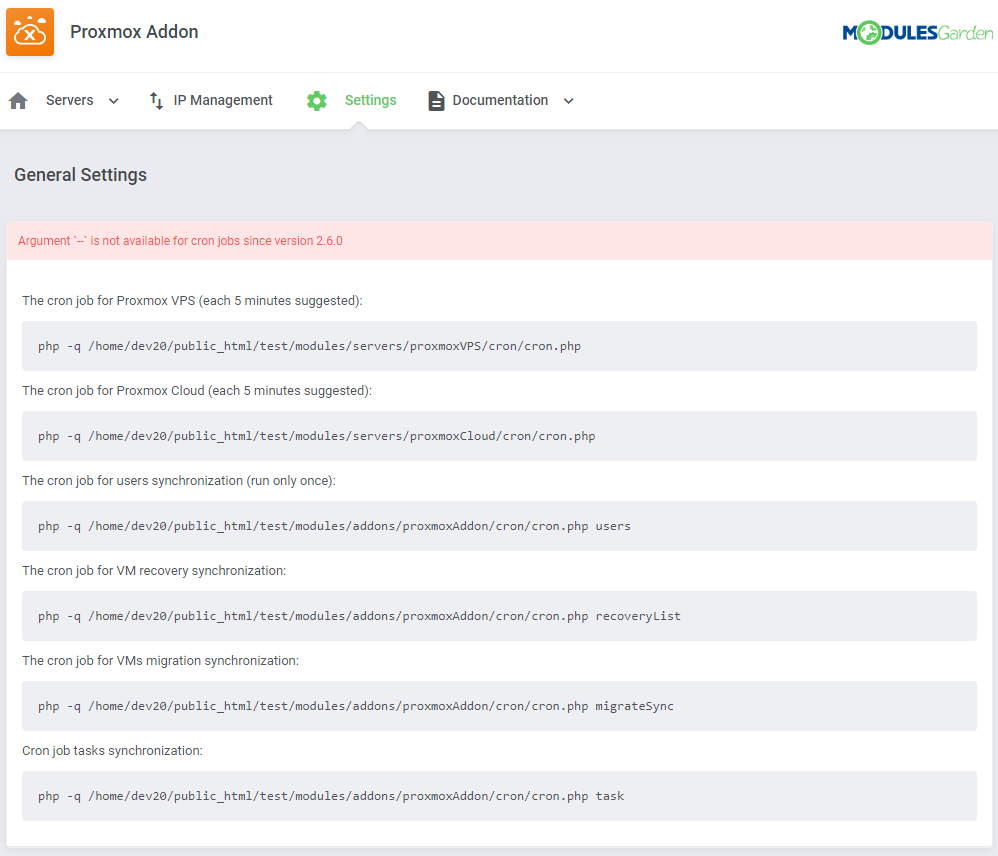This screenshot has width=998, height=856.
Task: Click the Proxmox Cloud cron job label
Action: coord(197,391)
